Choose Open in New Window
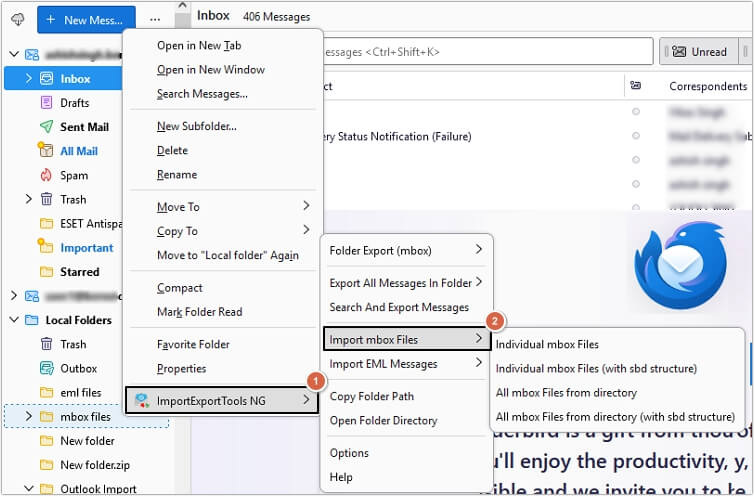The width and height of the screenshot is (755, 497). coord(223,69)
